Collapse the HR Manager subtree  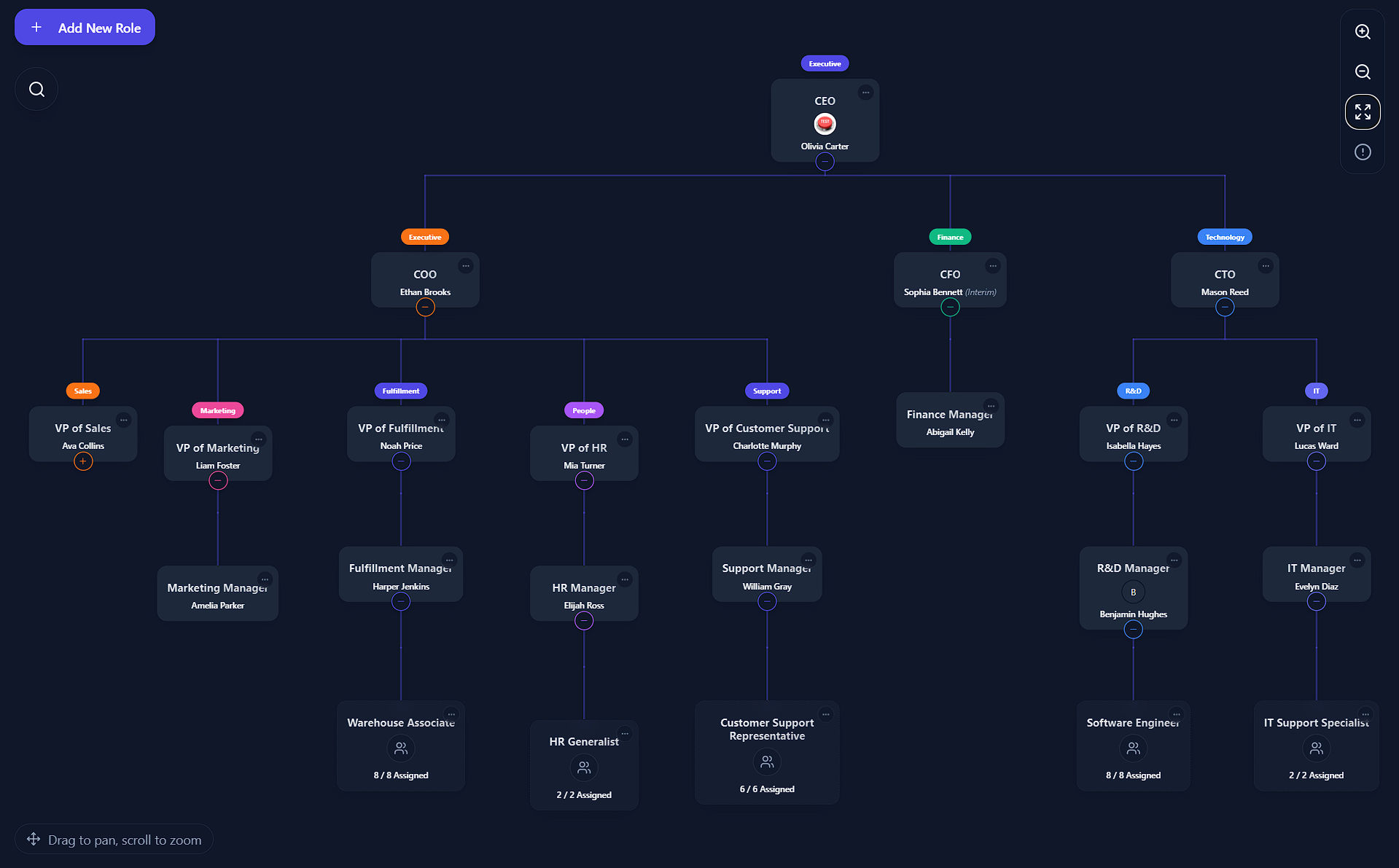(x=583, y=620)
